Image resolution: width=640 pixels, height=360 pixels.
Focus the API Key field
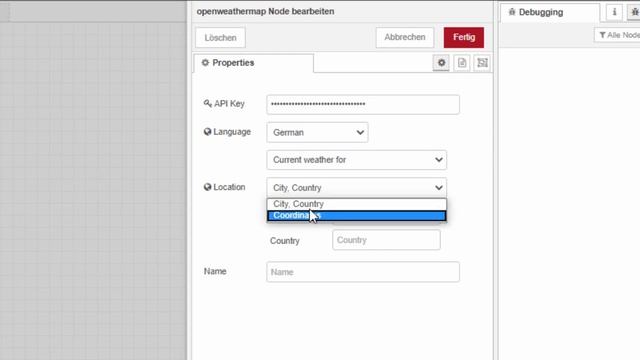coord(363,104)
